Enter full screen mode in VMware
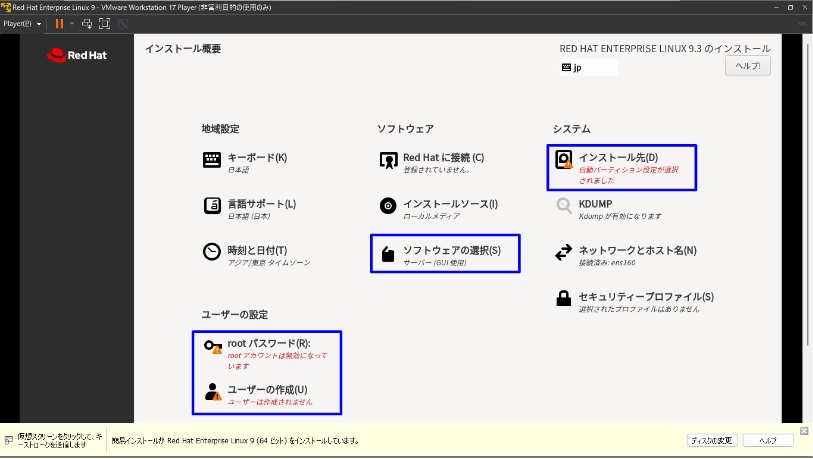Screen dimensions: 813x459 point(104,24)
